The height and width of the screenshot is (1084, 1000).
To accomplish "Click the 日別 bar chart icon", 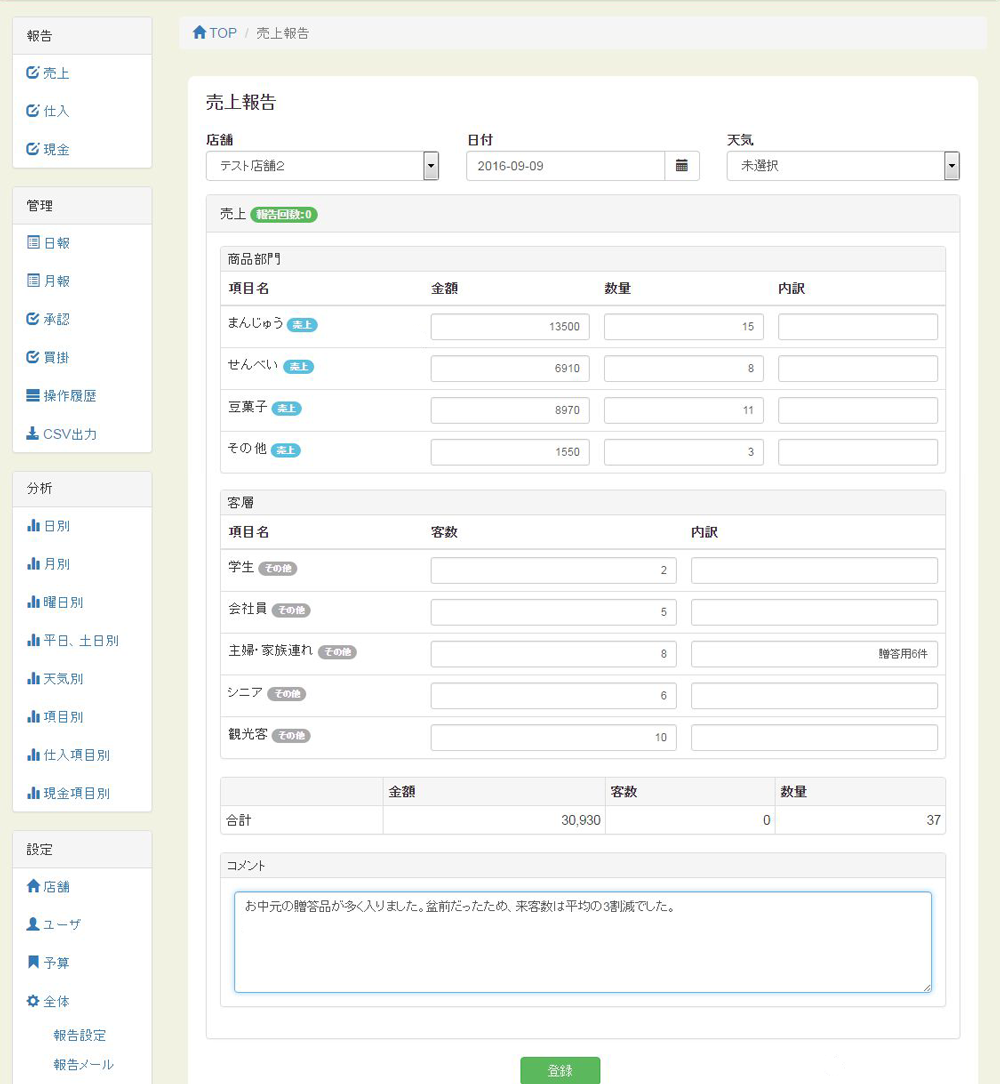I will point(33,525).
